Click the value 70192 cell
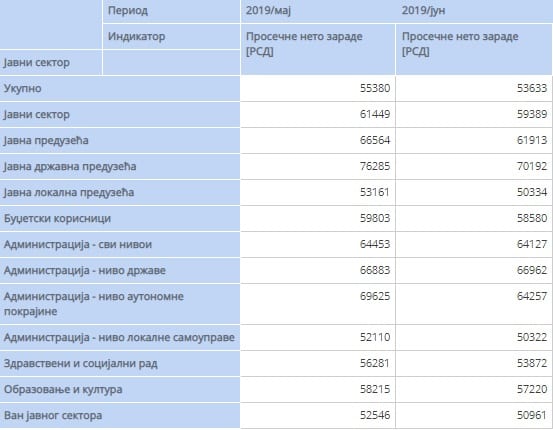 [474, 166]
